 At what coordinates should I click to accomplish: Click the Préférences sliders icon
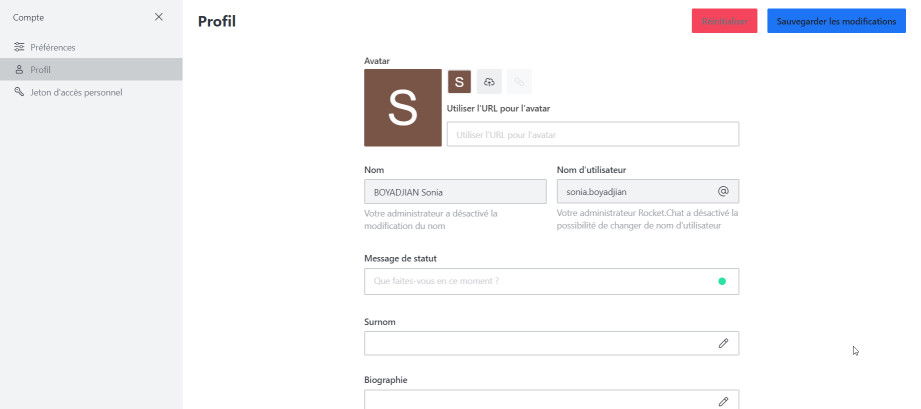[x=19, y=47]
